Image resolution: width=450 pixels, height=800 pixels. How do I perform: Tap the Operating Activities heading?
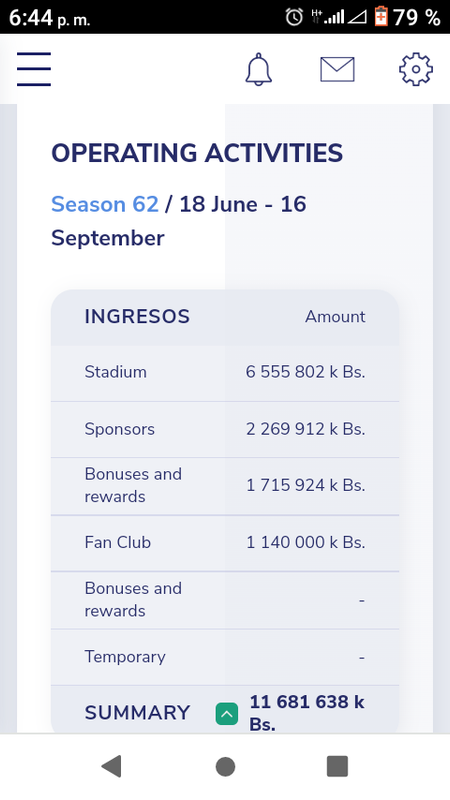point(197,153)
